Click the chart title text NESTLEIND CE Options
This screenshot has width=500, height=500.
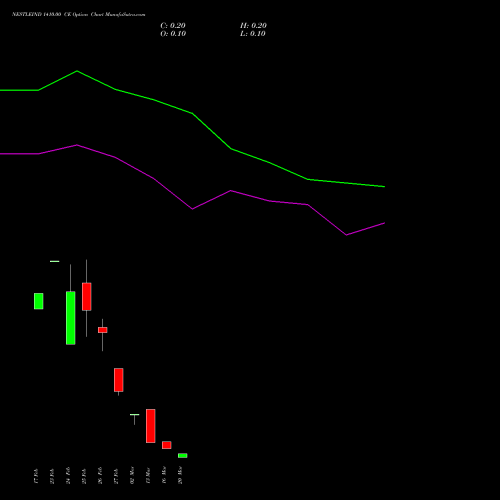point(78,15)
